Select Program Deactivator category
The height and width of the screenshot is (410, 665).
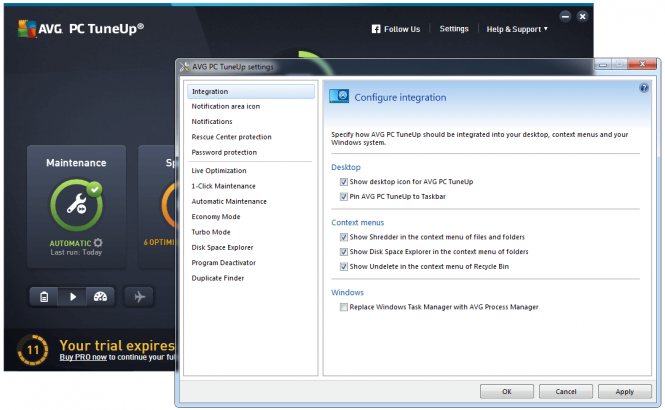point(224,263)
